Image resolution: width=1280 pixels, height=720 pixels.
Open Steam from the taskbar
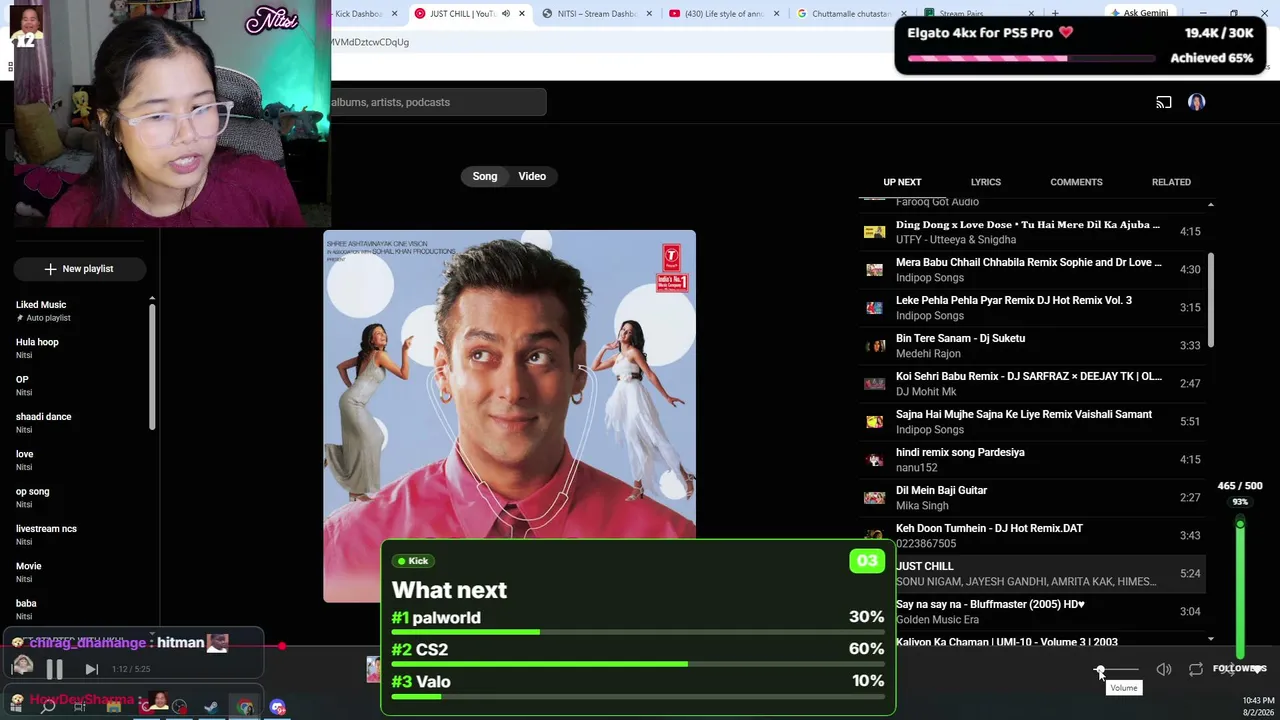click(x=211, y=707)
